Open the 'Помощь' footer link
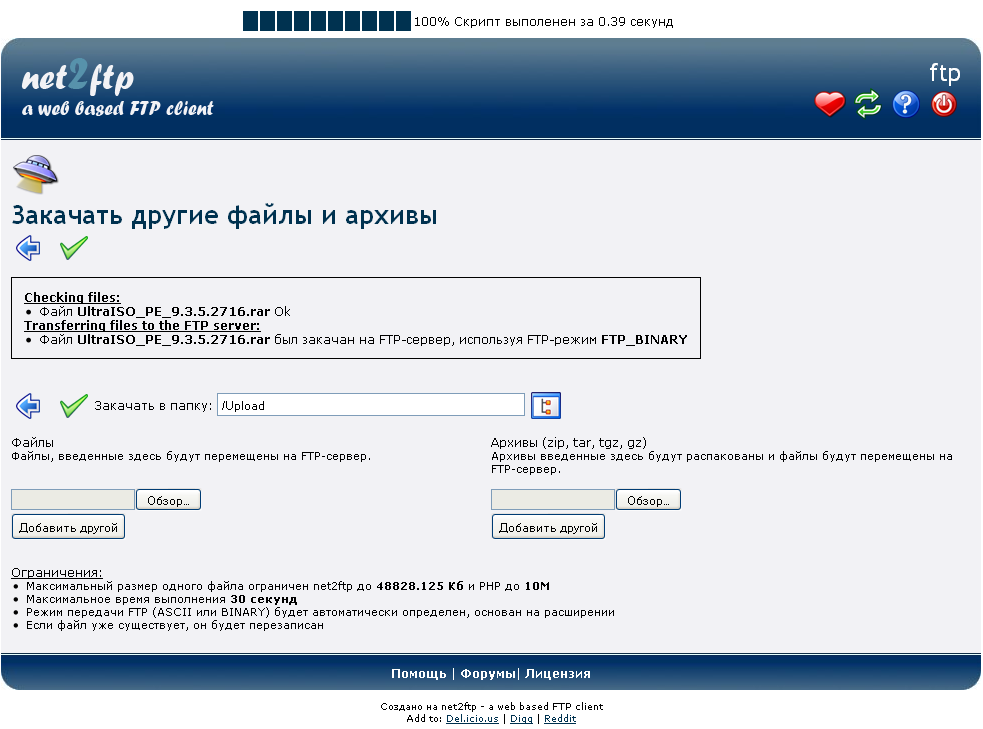This screenshot has height=729, width=983. point(418,674)
